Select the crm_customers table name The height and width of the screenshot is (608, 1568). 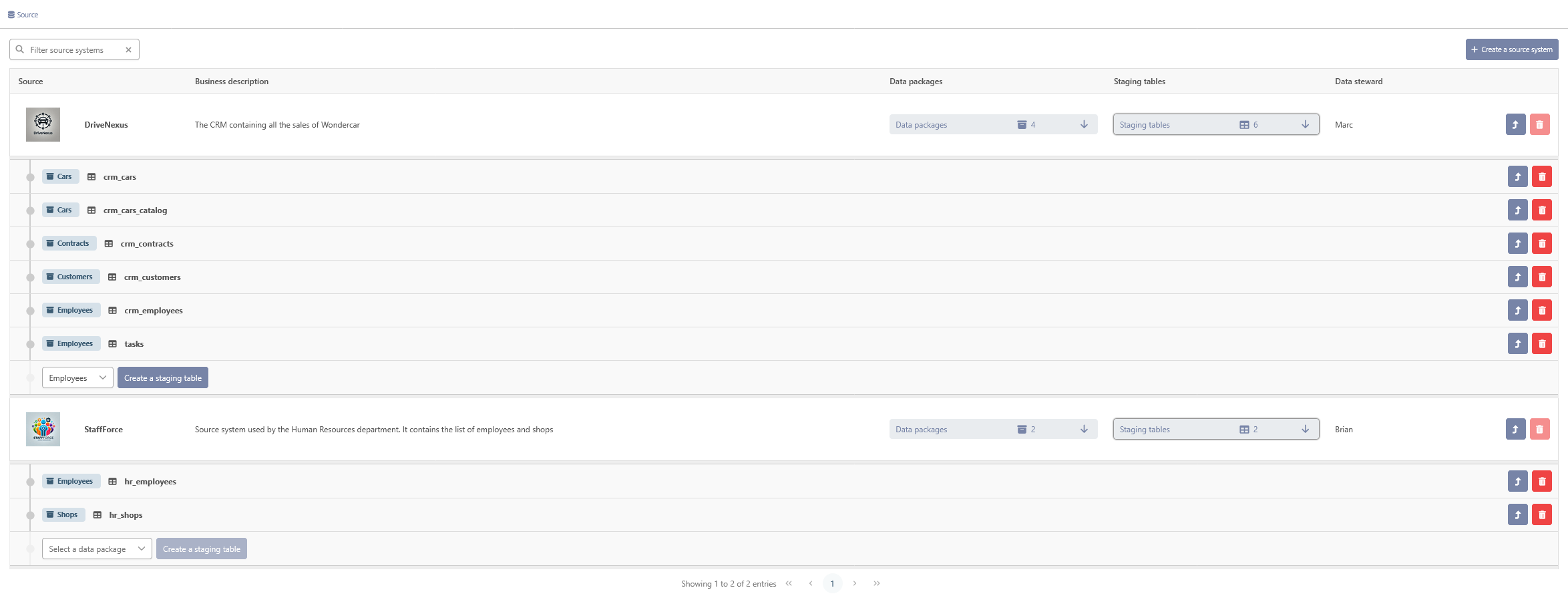152,277
